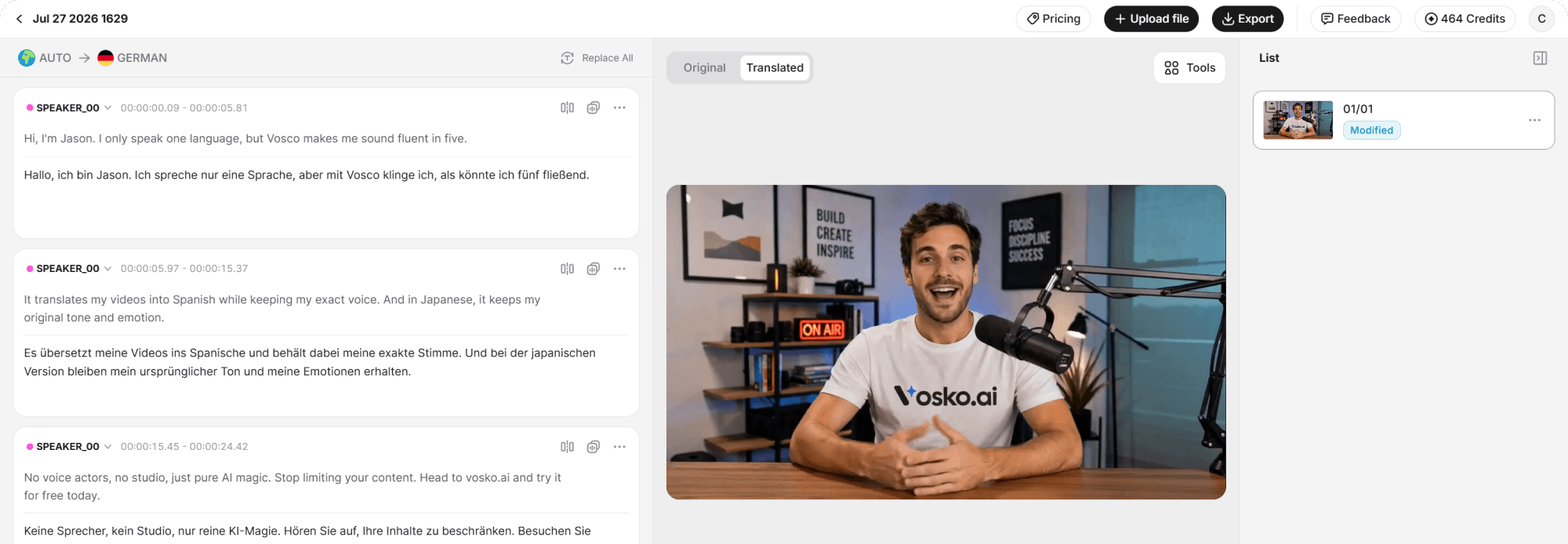Expand speaker dropdown for the 00:00:00.09 segment
The height and width of the screenshot is (544, 1568).
107,108
